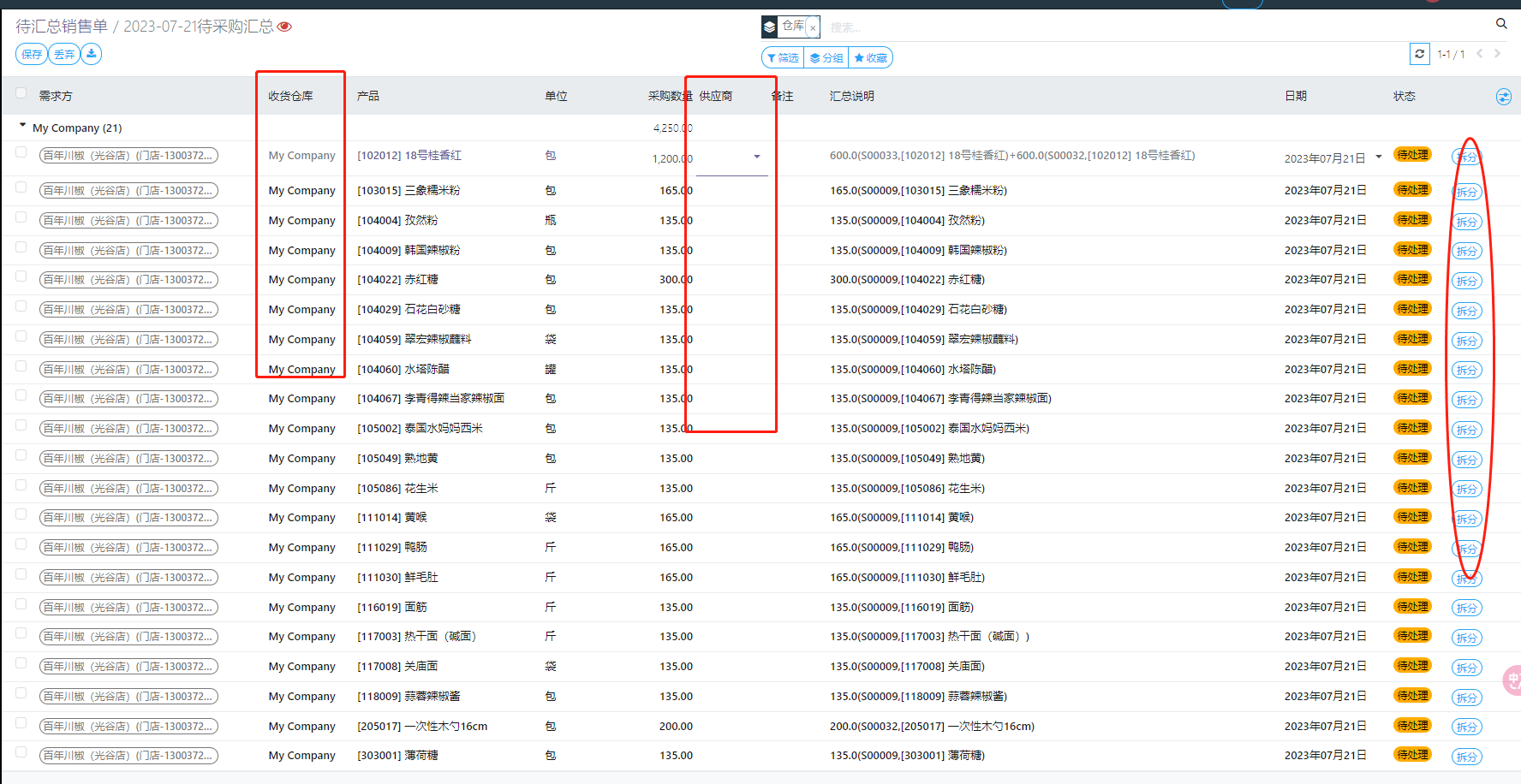Click the red eye icon in breadcrumb

[x=285, y=27]
